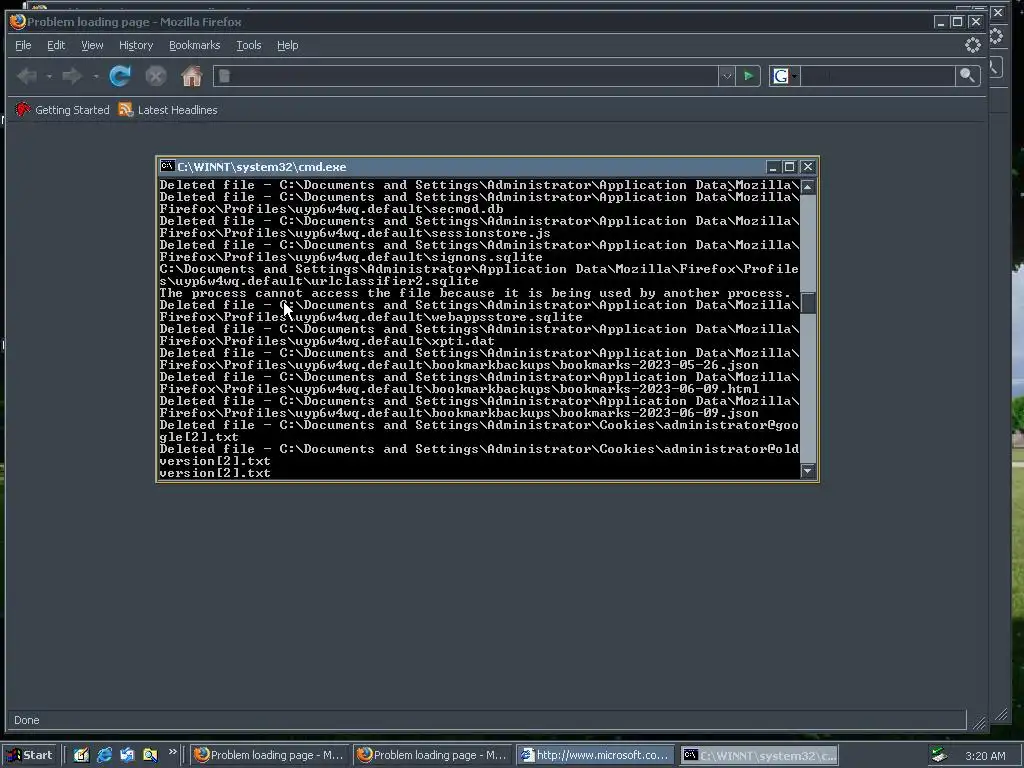Click the Done status bar text
Viewport: 1024px width, 768px height.
(x=27, y=720)
